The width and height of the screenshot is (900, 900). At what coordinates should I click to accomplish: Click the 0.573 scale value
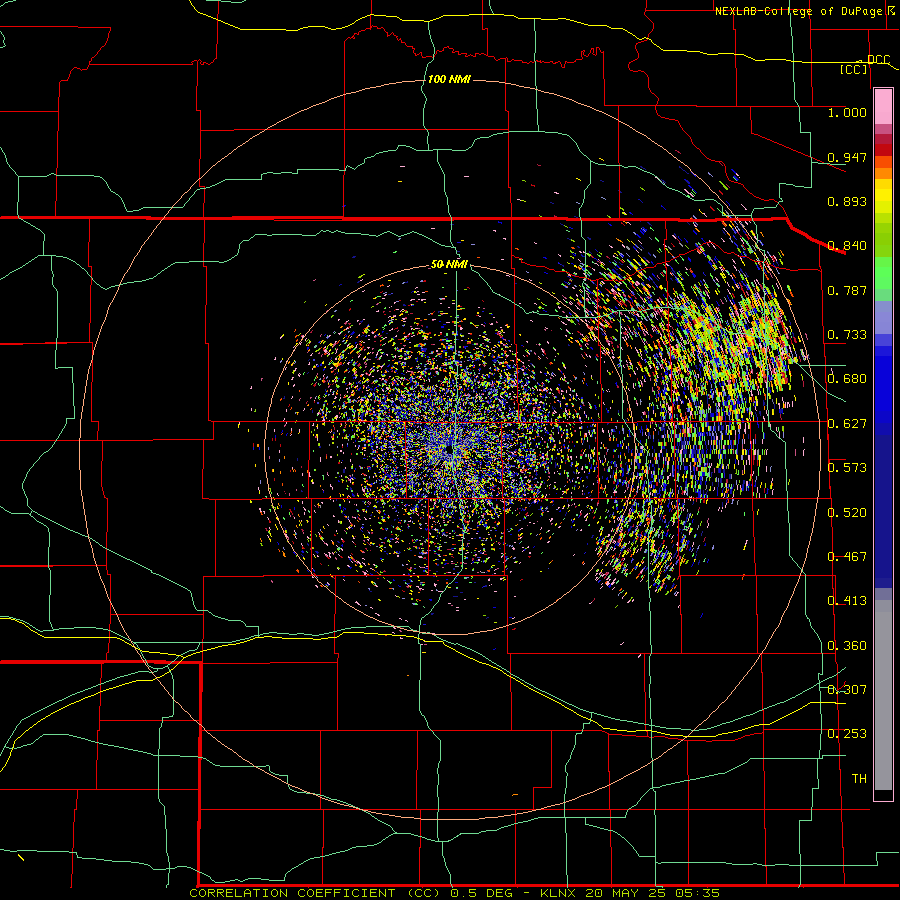coord(847,468)
